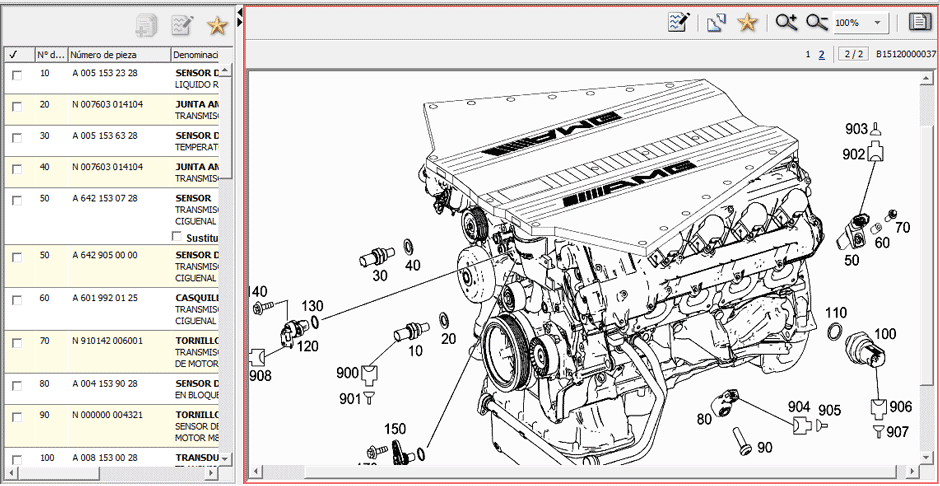This screenshot has height=486, width=940.
Task: Check the box for row 90 N 000000 004321
Action: click(17, 416)
